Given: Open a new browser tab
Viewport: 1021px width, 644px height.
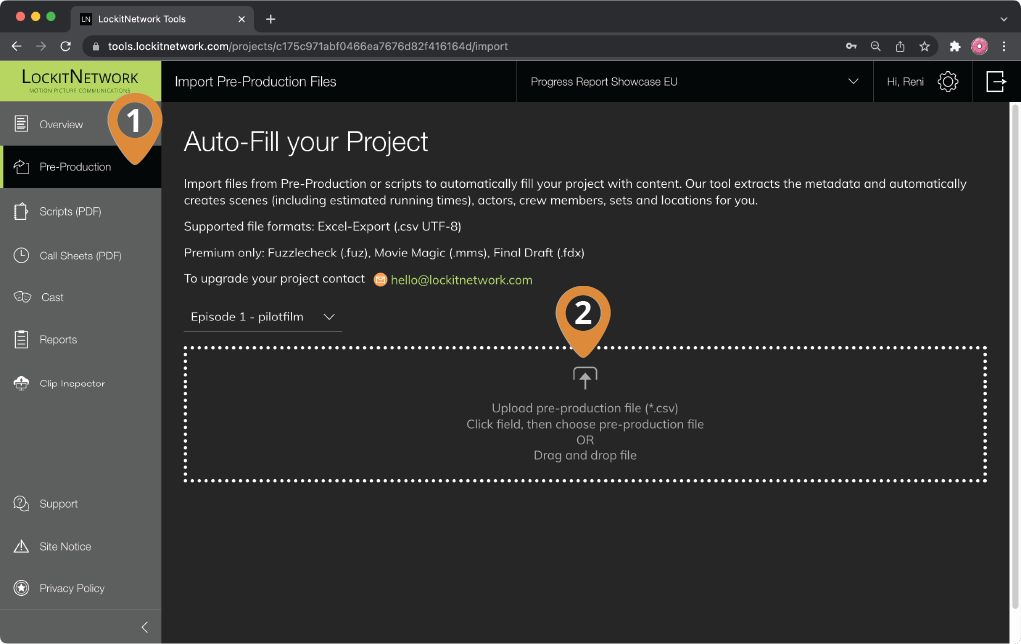Looking at the screenshot, I should click(x=270, y=19).
